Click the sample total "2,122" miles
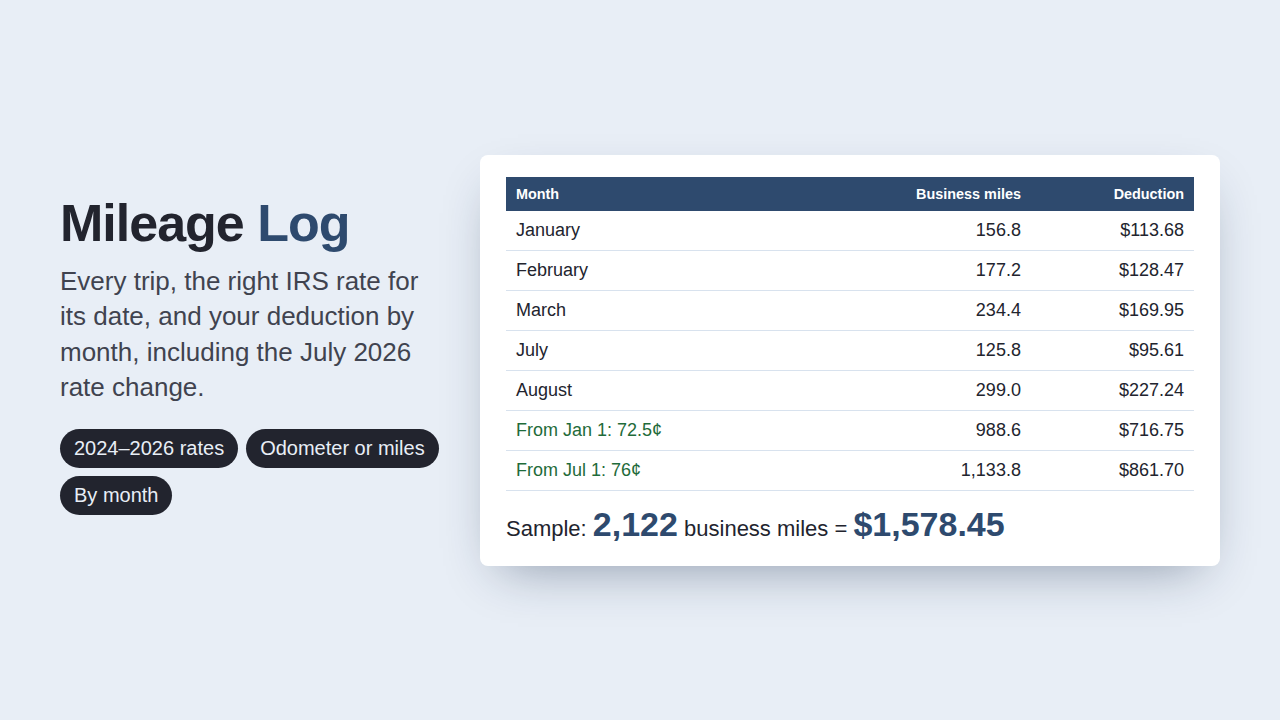1280x720 pixels. tap(635, 525)
